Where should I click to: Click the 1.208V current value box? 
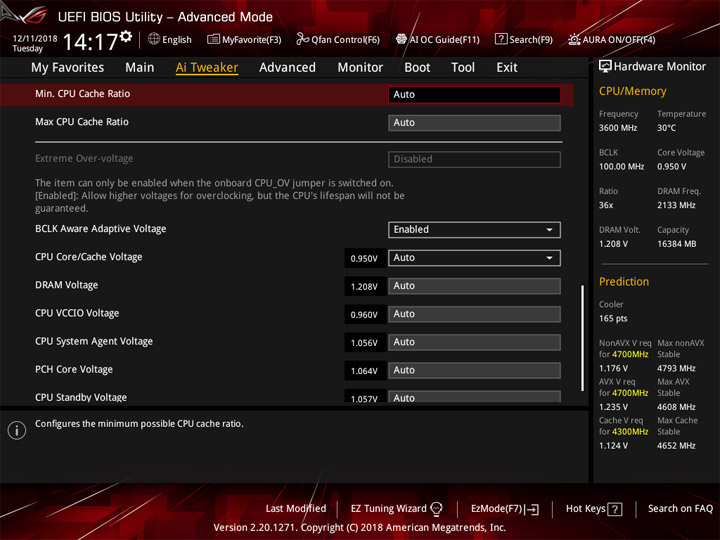365,287
